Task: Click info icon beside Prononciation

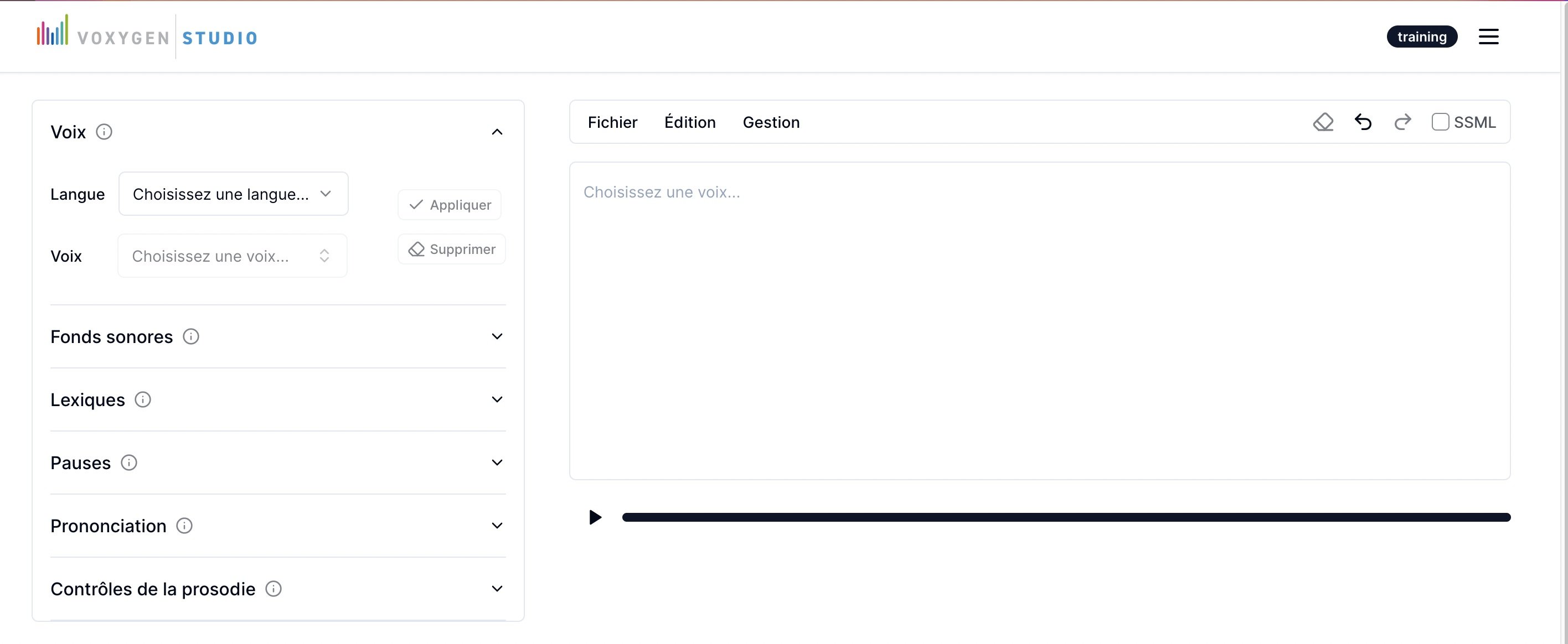Action: [184, 526]
